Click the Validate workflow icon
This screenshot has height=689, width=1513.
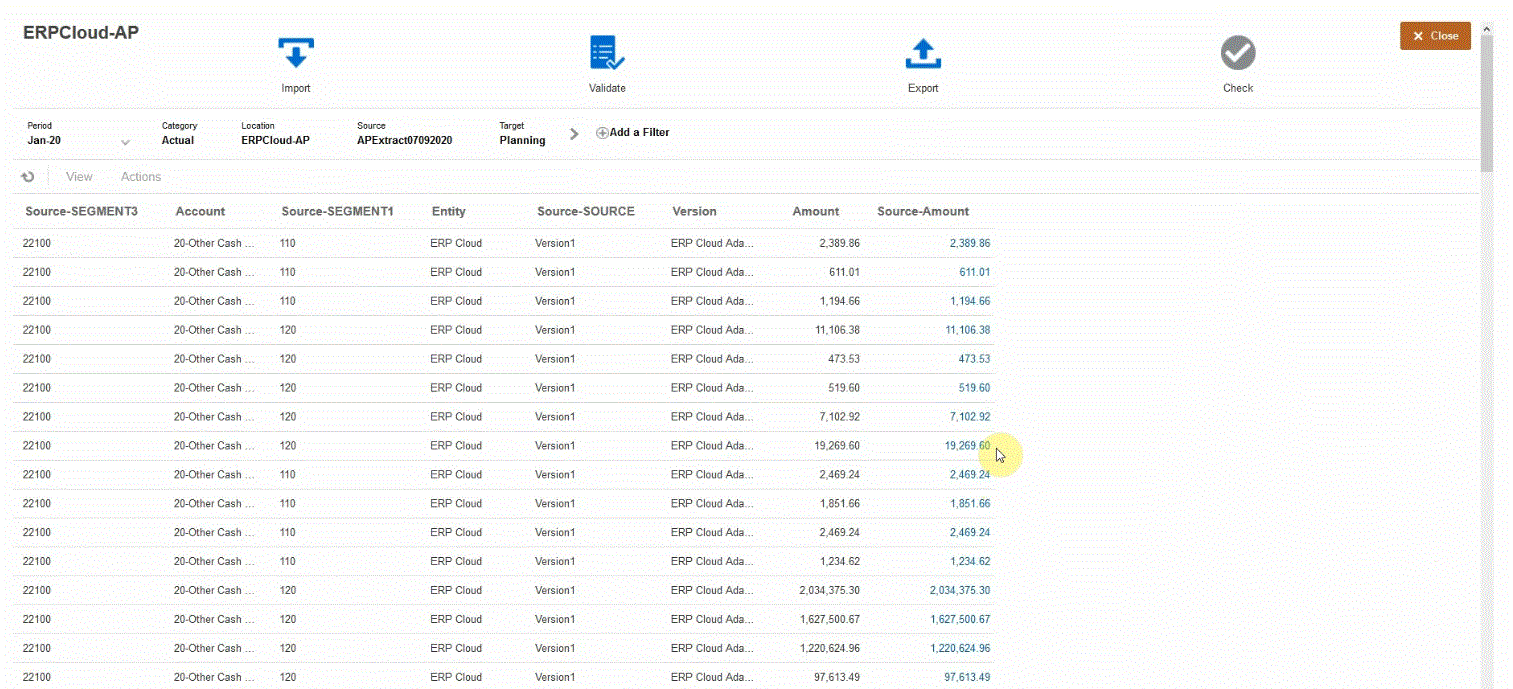607,54
